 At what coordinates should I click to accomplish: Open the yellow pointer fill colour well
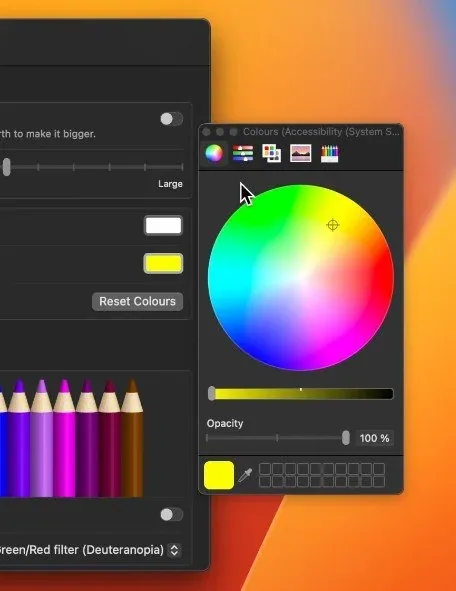click(163, 263)
